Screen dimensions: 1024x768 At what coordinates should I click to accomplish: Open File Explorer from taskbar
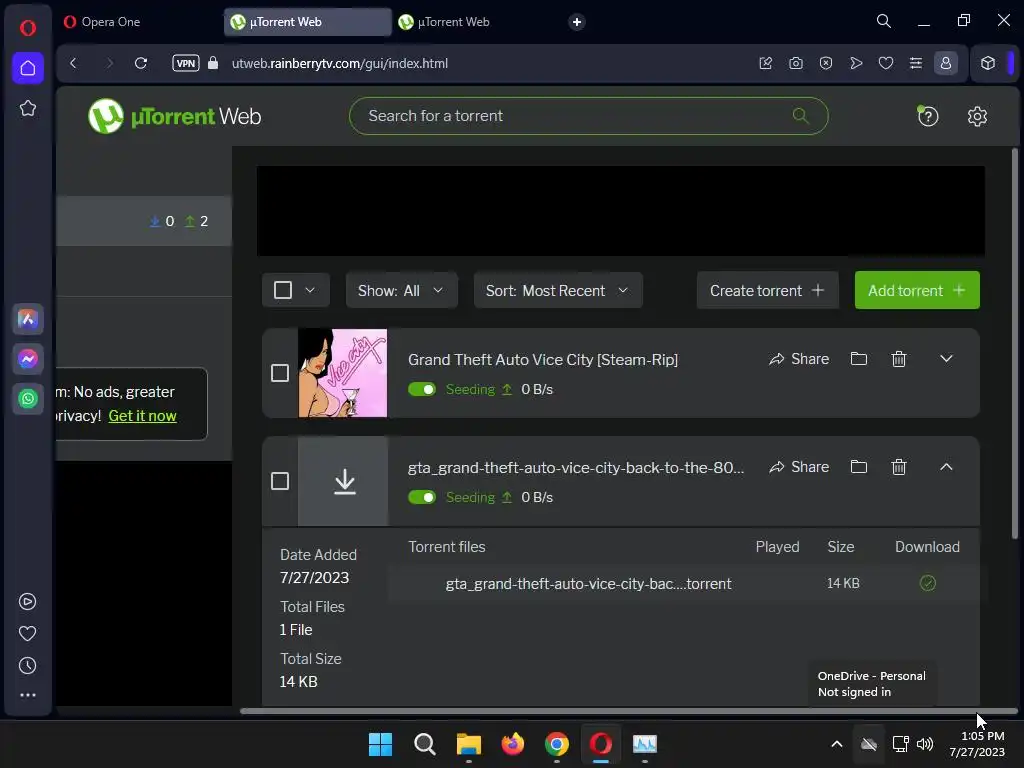[468, 744]
